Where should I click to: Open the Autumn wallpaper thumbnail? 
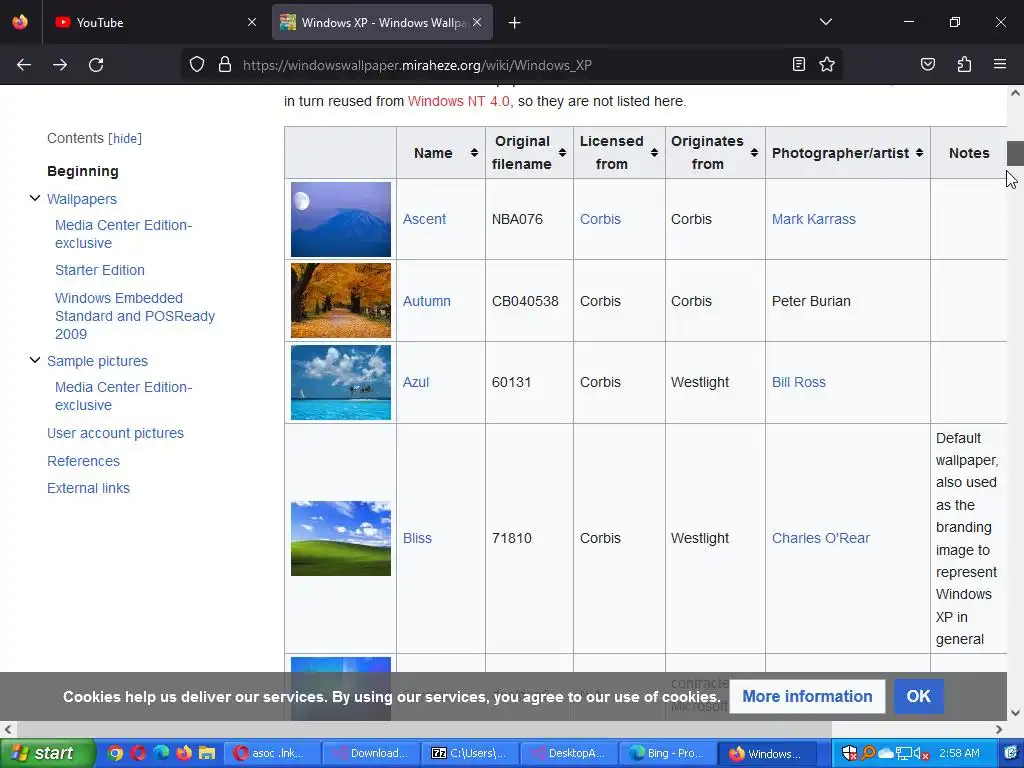tap(341, 300)
